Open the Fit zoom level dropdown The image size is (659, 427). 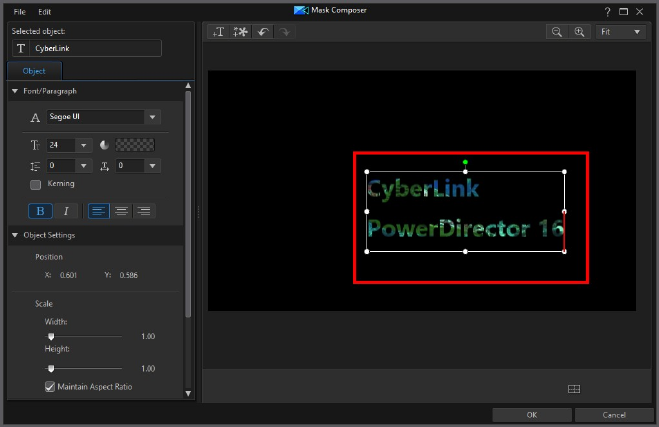[x=620, y=32]
